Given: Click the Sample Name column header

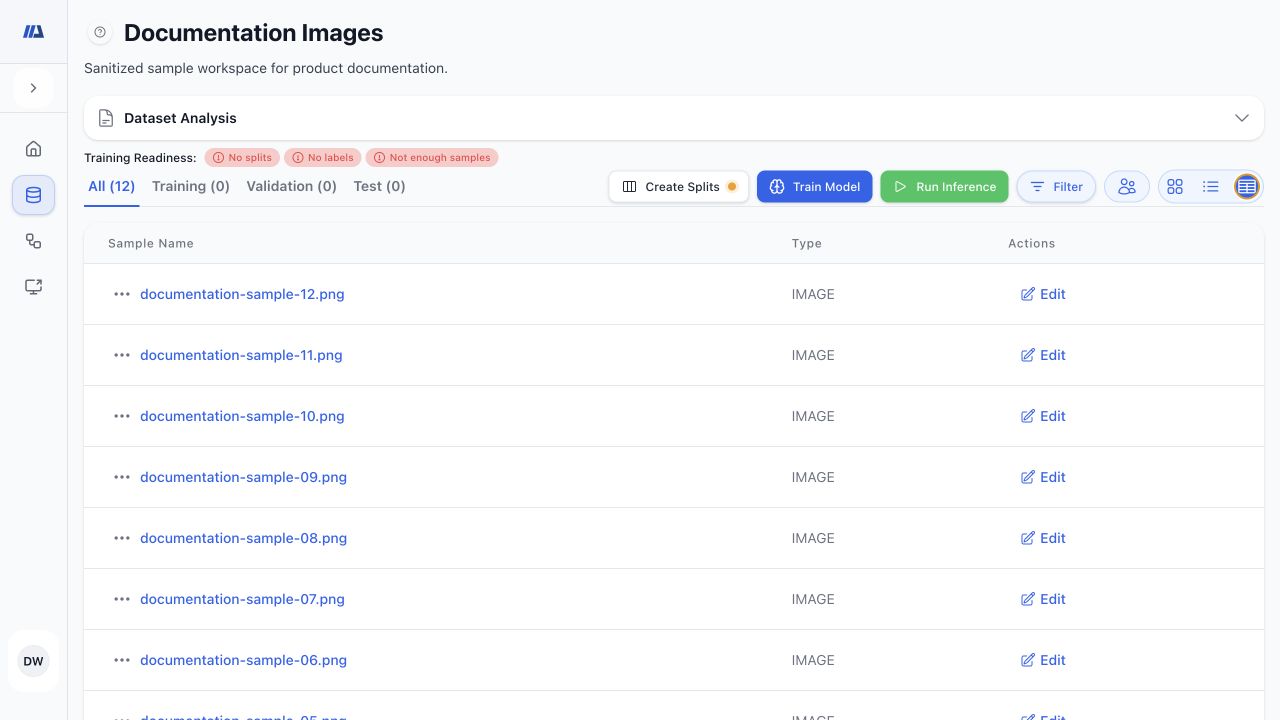Looking at the screenshot, I should pyautogui.click(x=151, y=243).
